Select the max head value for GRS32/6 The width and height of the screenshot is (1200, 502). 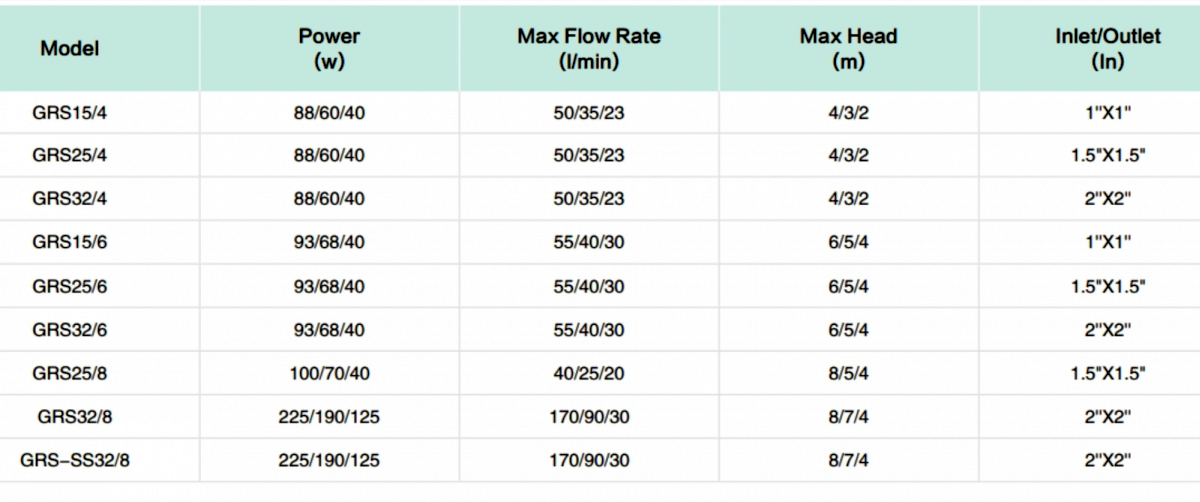tap(848, 330)
